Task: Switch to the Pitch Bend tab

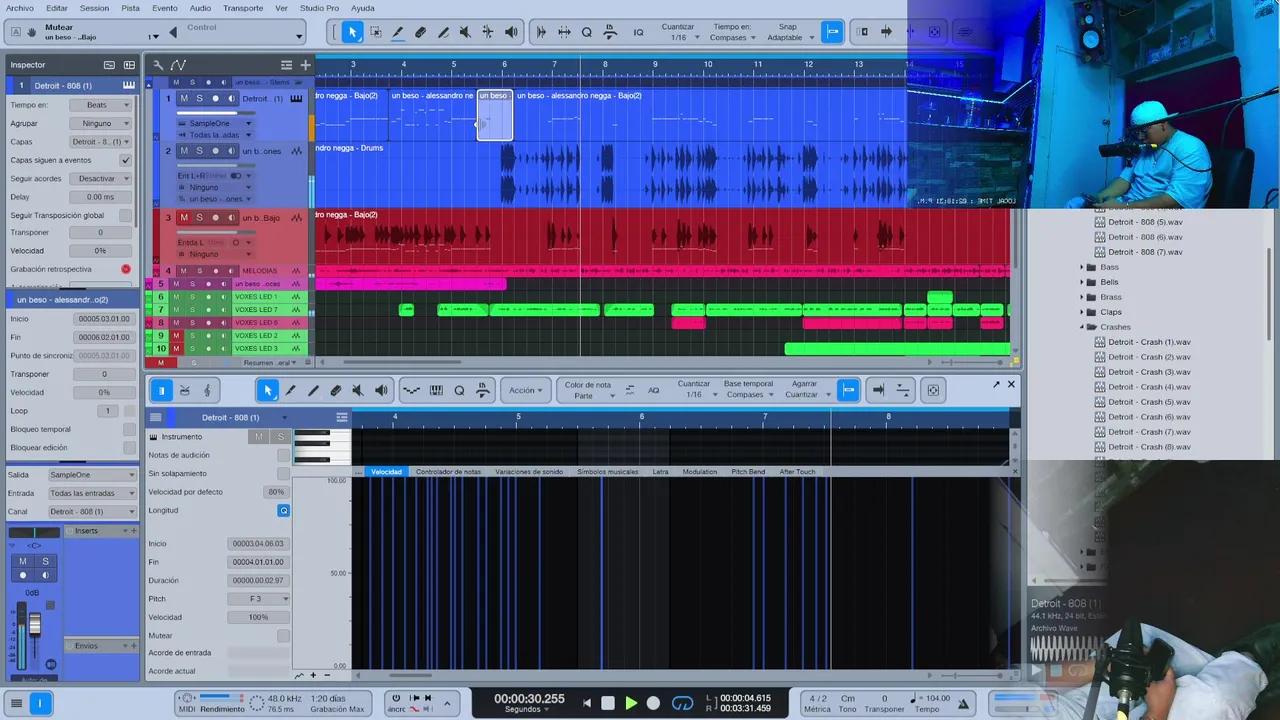Action: (x=748, y=471)
